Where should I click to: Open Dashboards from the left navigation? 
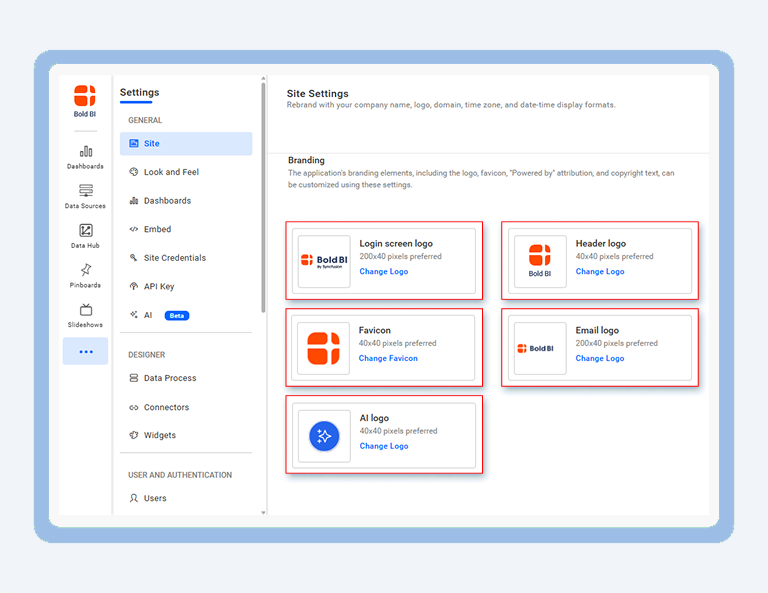click(x=85, y=158)
